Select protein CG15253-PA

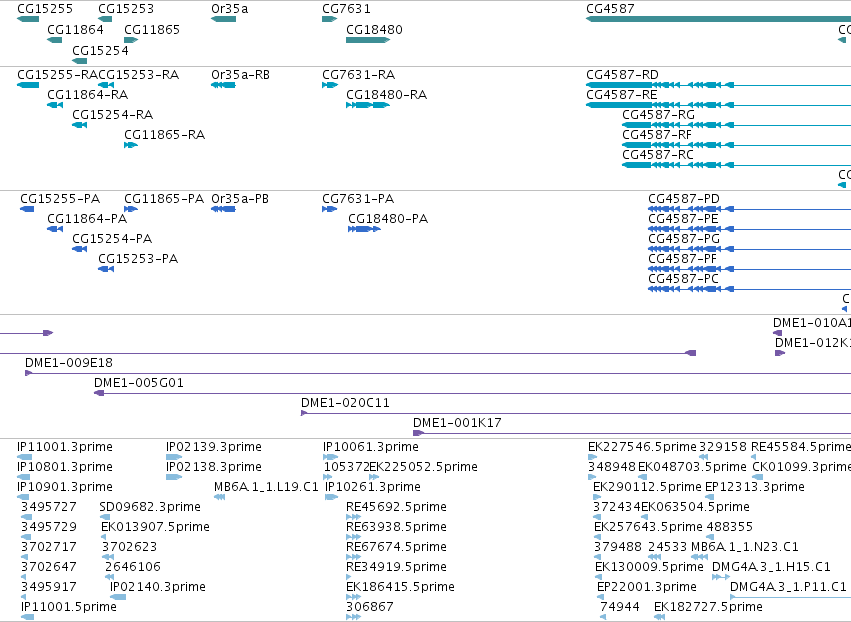coord(106,269)
